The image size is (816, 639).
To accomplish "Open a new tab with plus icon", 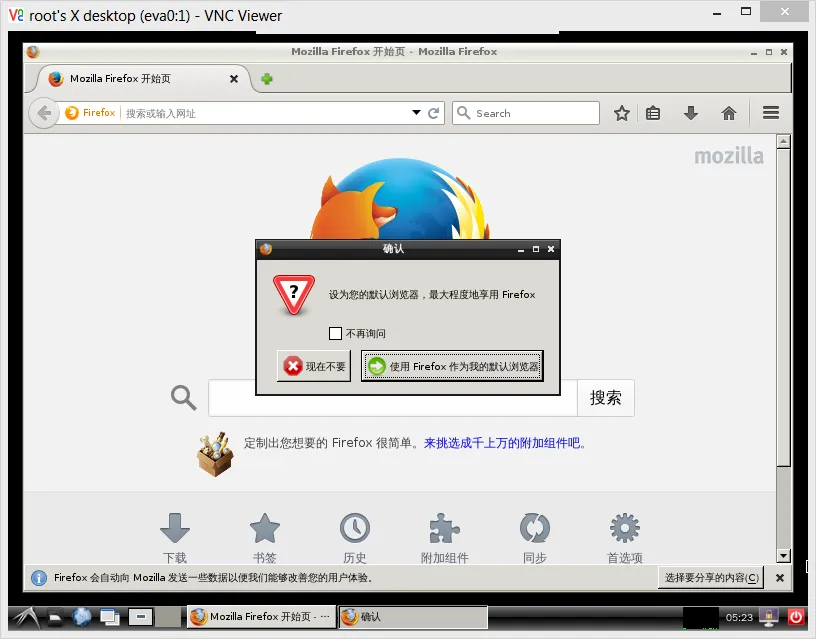I will [267, 79].
